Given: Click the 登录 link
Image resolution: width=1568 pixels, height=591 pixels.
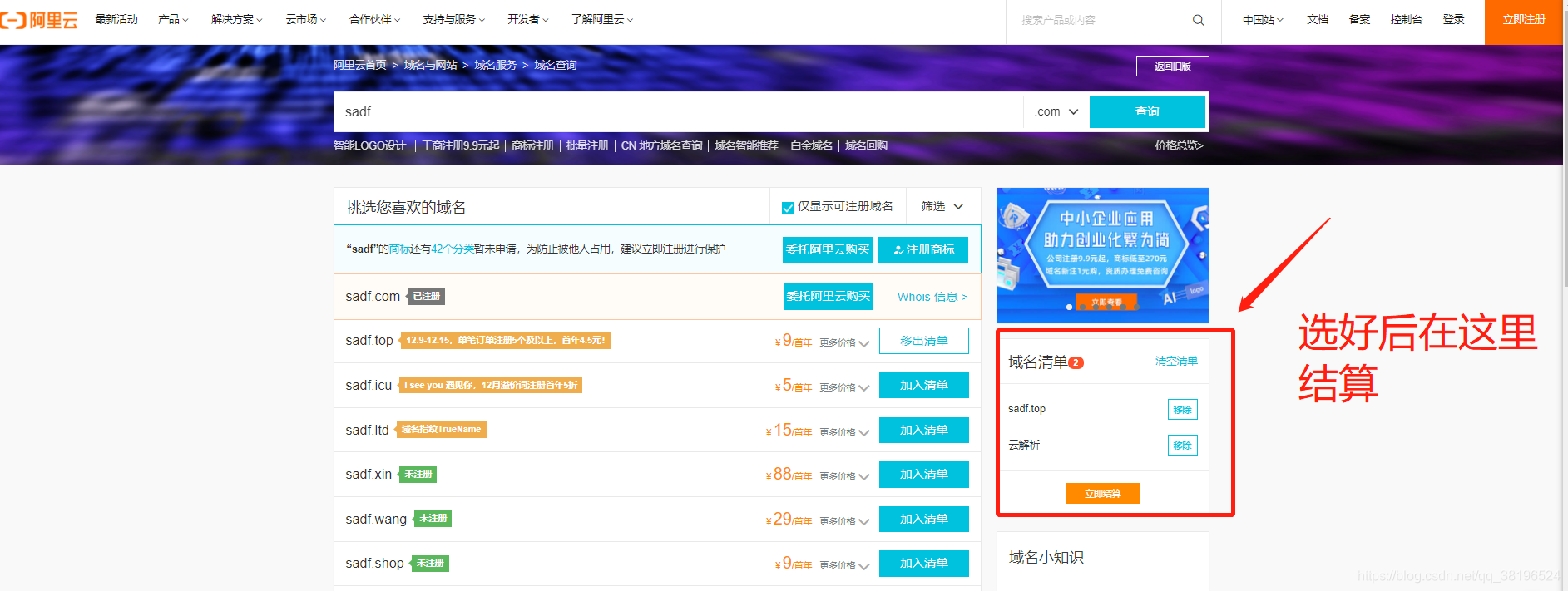Looking at the screenshot, I should (x=1453, y=19).
